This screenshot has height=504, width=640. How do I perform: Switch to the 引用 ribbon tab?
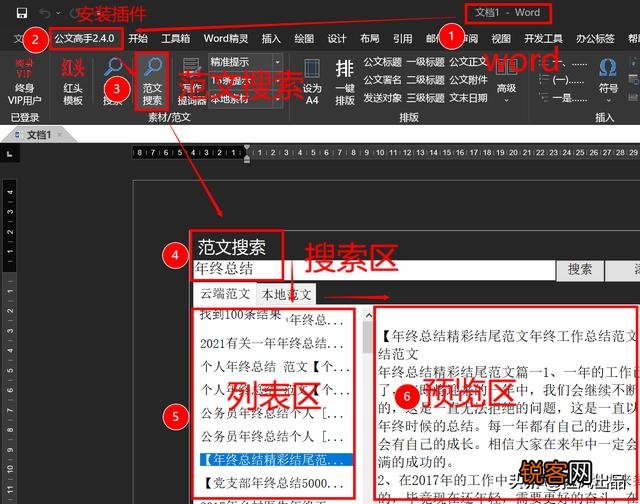(402, 39)
